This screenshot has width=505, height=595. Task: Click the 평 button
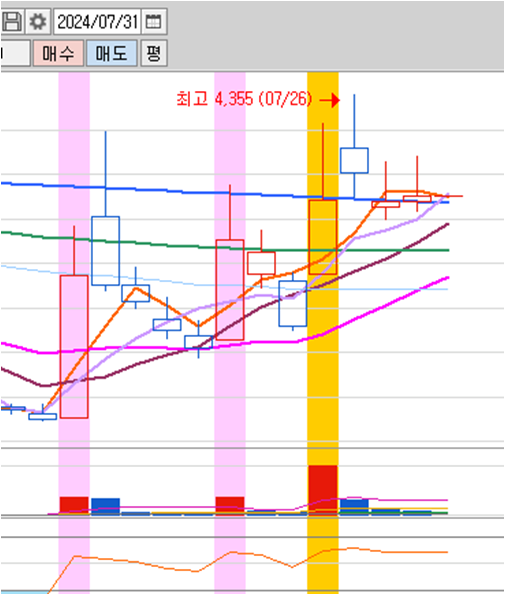pyautogui.click(x=154, y=53)
